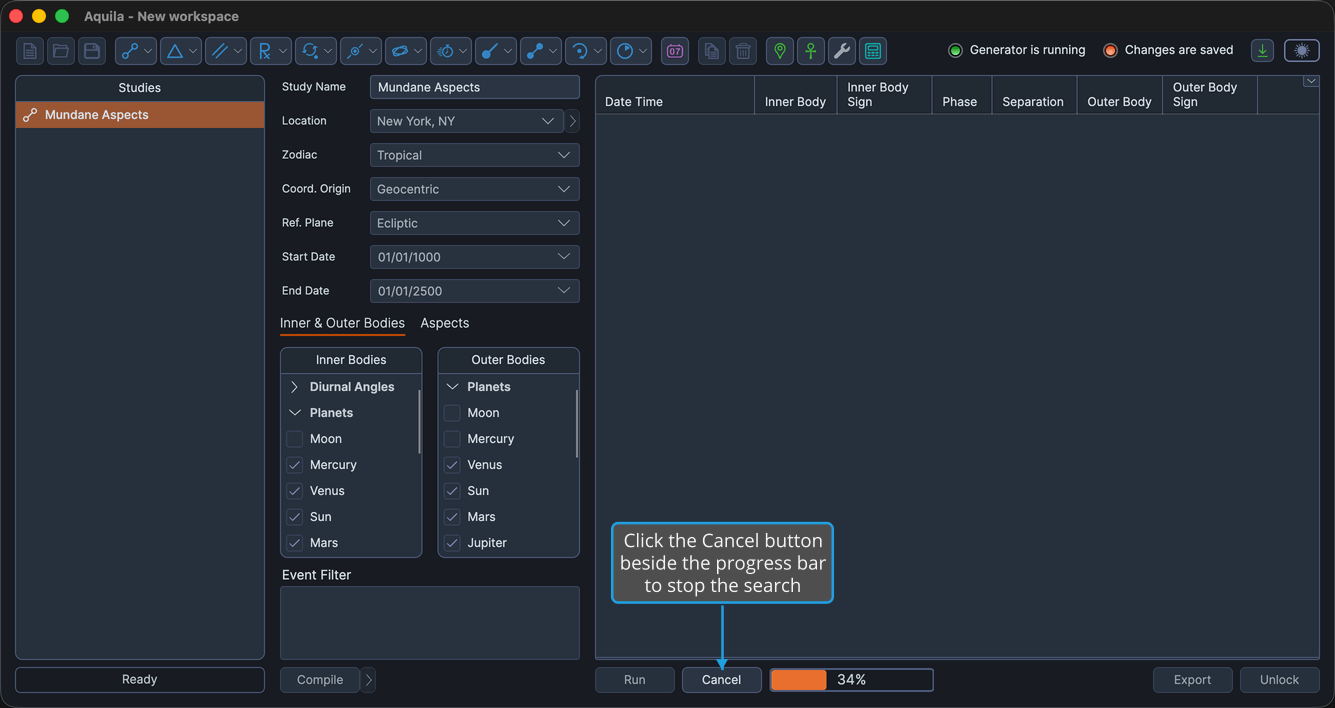1335x708 pixels.
Task: Click the Separation column header
Action: click(x=1034, y=95)
